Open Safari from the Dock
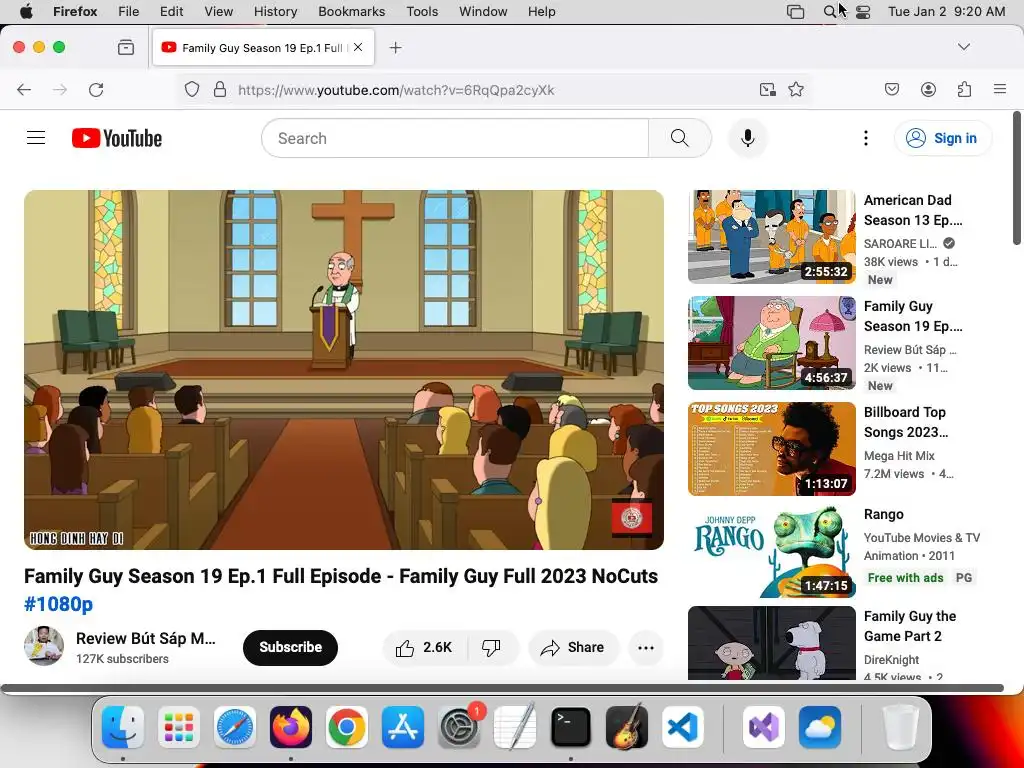Viewport: 1024px width, 768px height. coord(234,727)
